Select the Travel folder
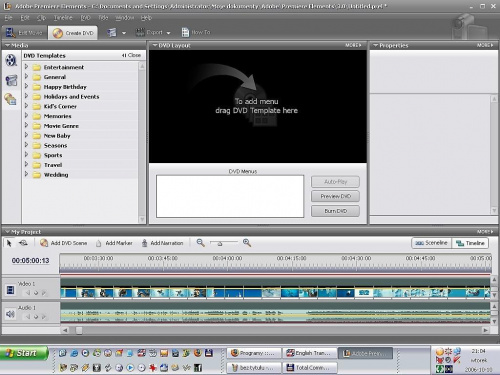Image resolution: width=500 pixels, height=375 pixels. tap(53, 165)
